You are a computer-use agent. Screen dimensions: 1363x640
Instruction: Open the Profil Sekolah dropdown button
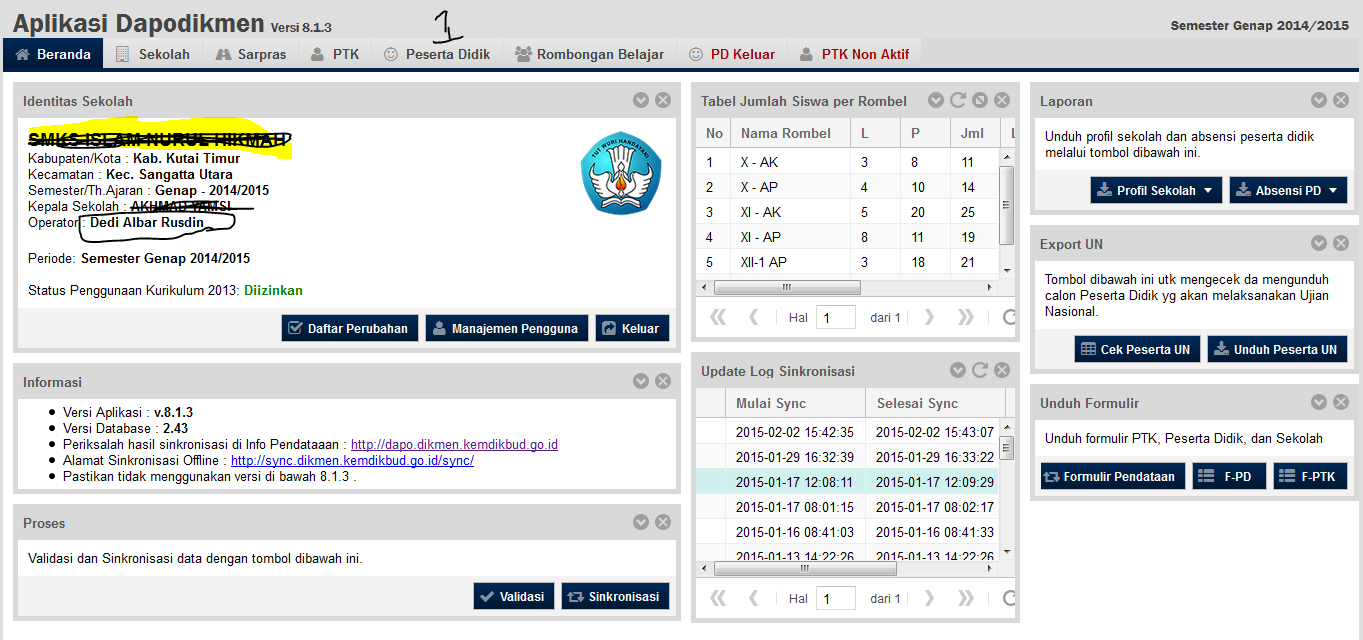click(1156, 190)
